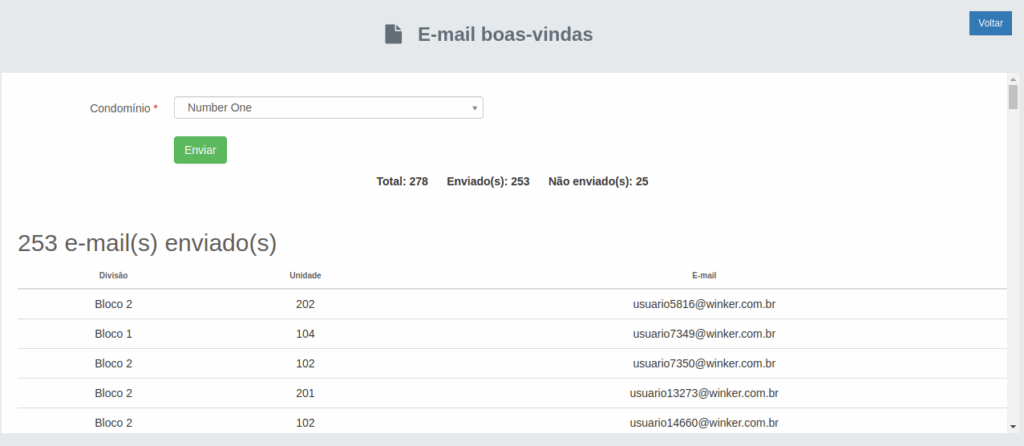Click the 253 e-mail(s) enviado(s) heading
This screenshot has width=1024, height=446.
pos(147,244)
